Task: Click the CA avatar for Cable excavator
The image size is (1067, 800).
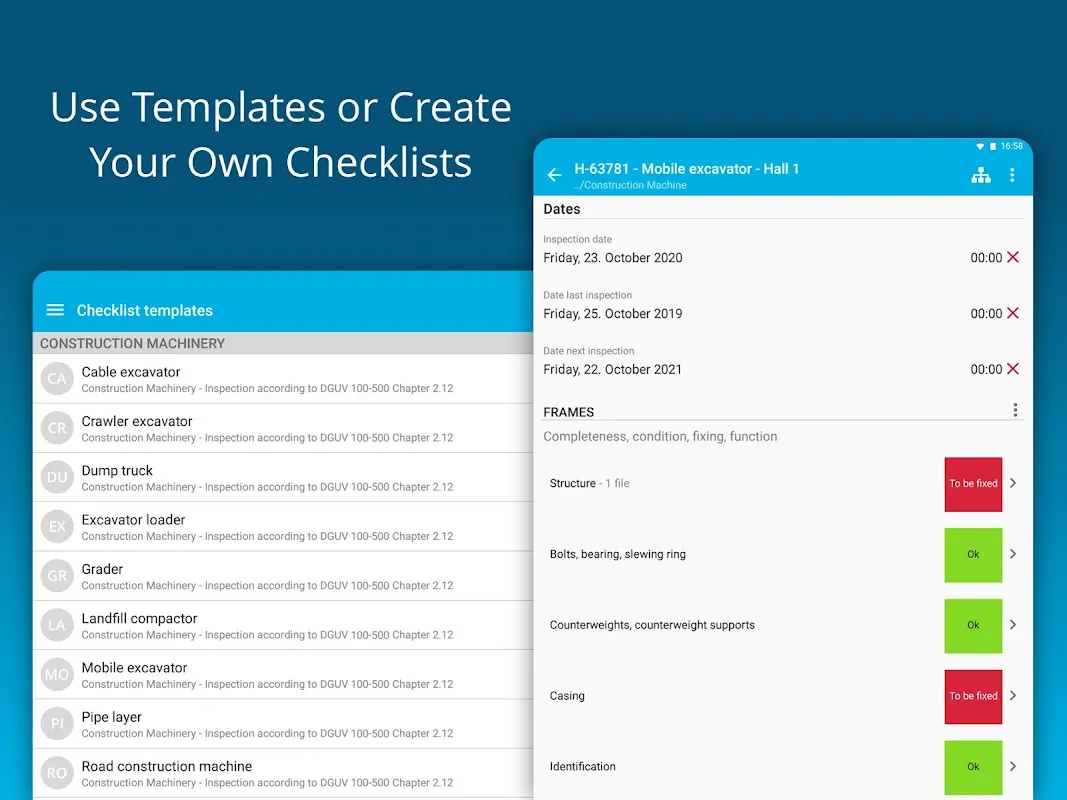Action: click(x=57, y=379)
